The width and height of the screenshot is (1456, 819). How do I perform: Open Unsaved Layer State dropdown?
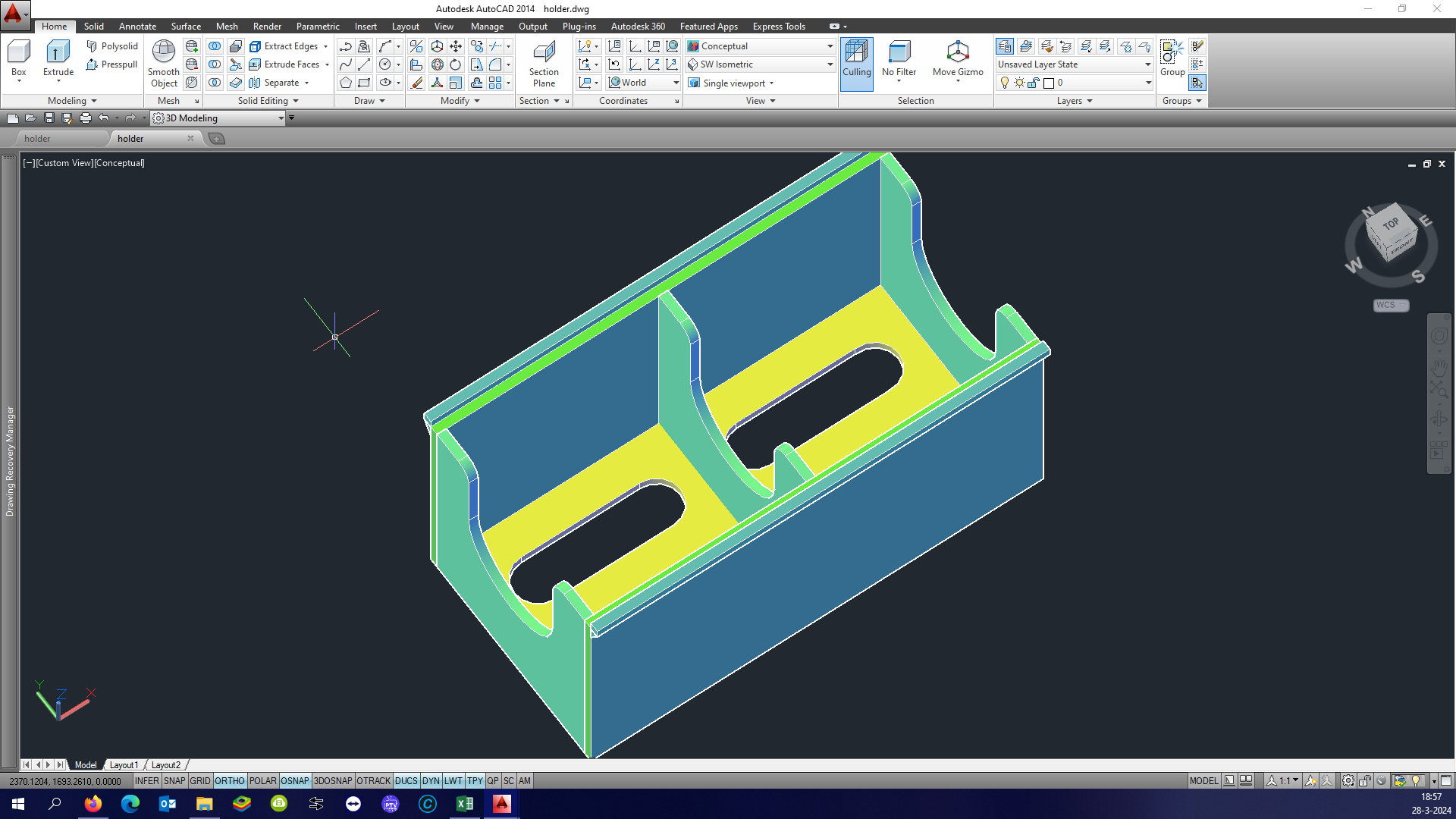[x=1075, y=64]
